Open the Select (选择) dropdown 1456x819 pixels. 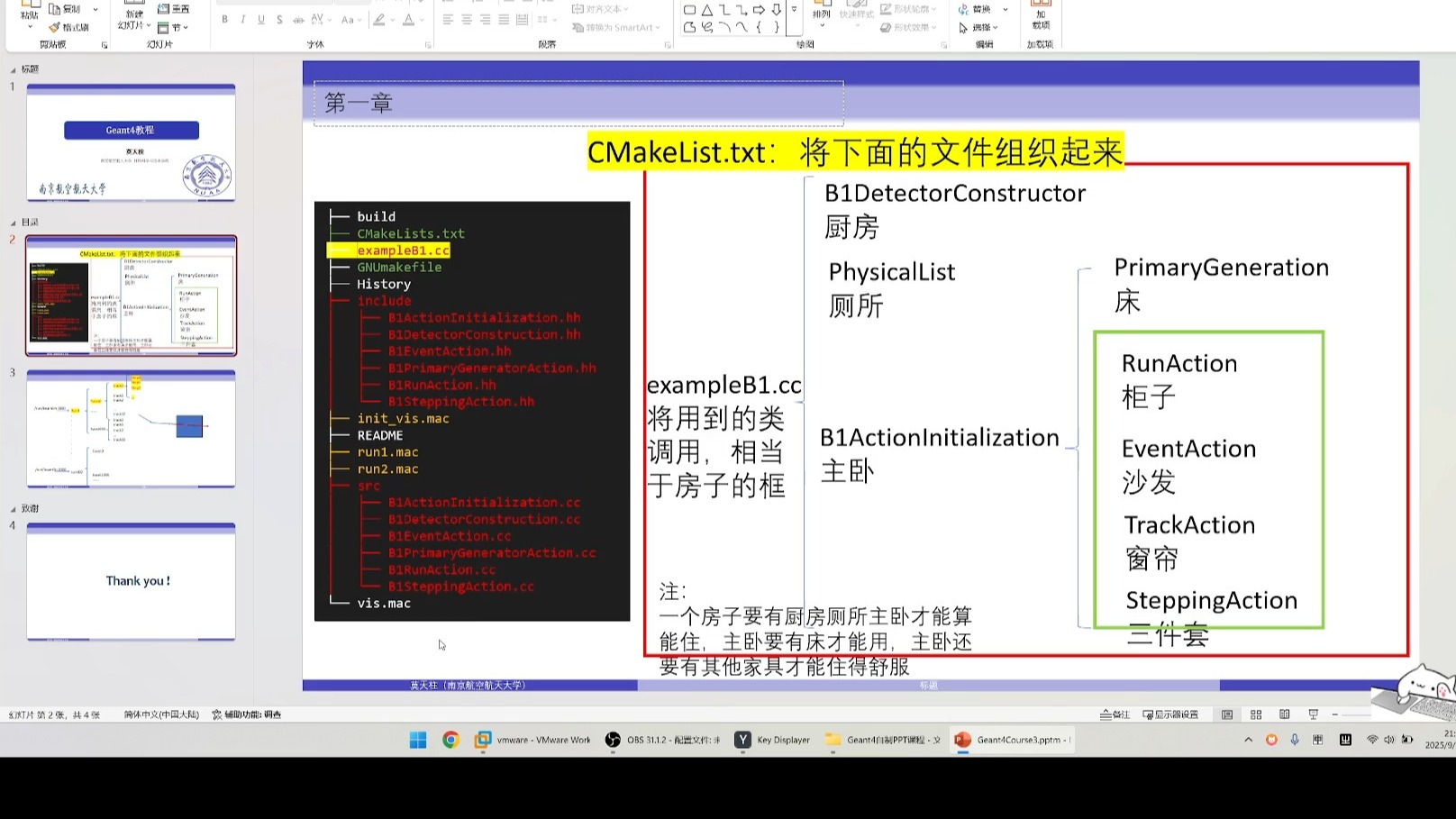[x=978, y=27]
